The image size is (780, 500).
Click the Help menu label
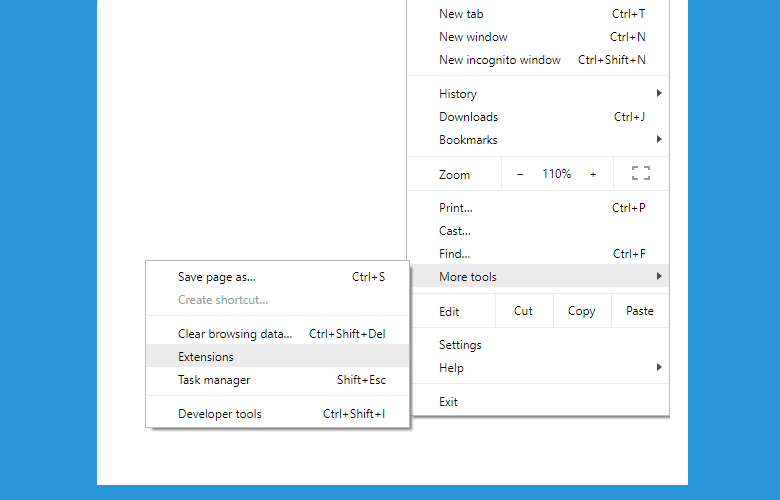pos(451,368)
